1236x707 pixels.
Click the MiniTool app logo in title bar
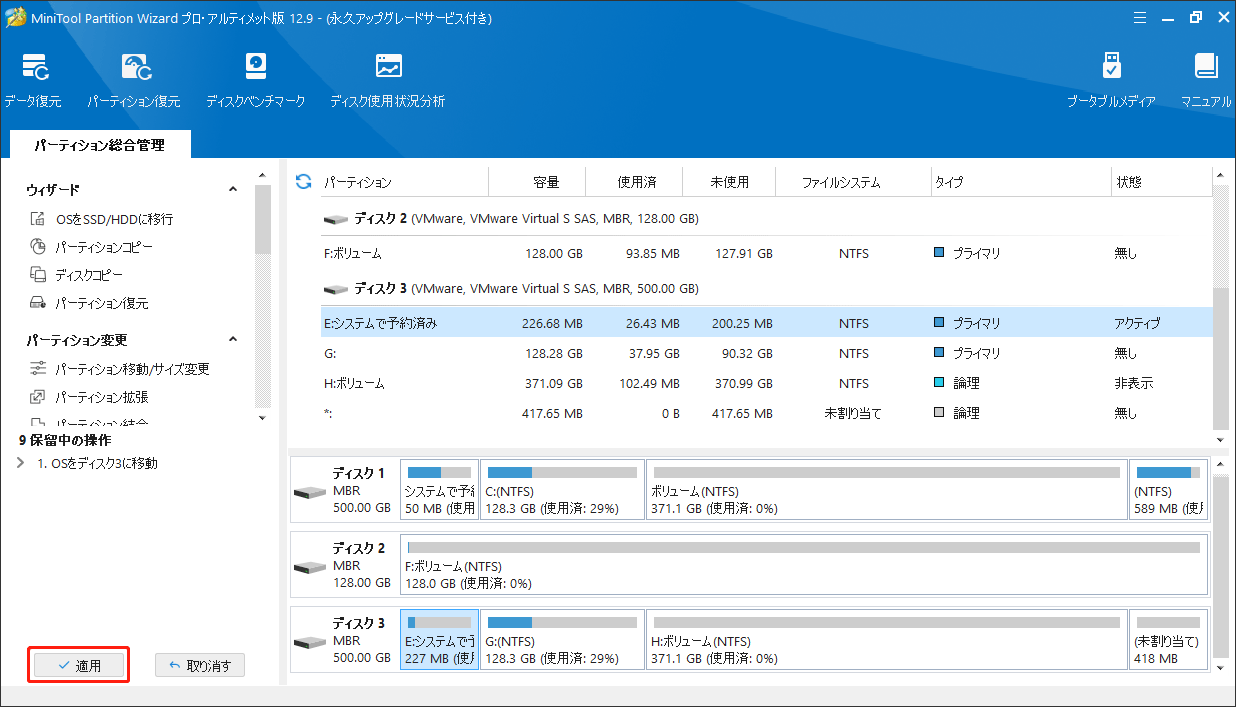tap(16, 17)
